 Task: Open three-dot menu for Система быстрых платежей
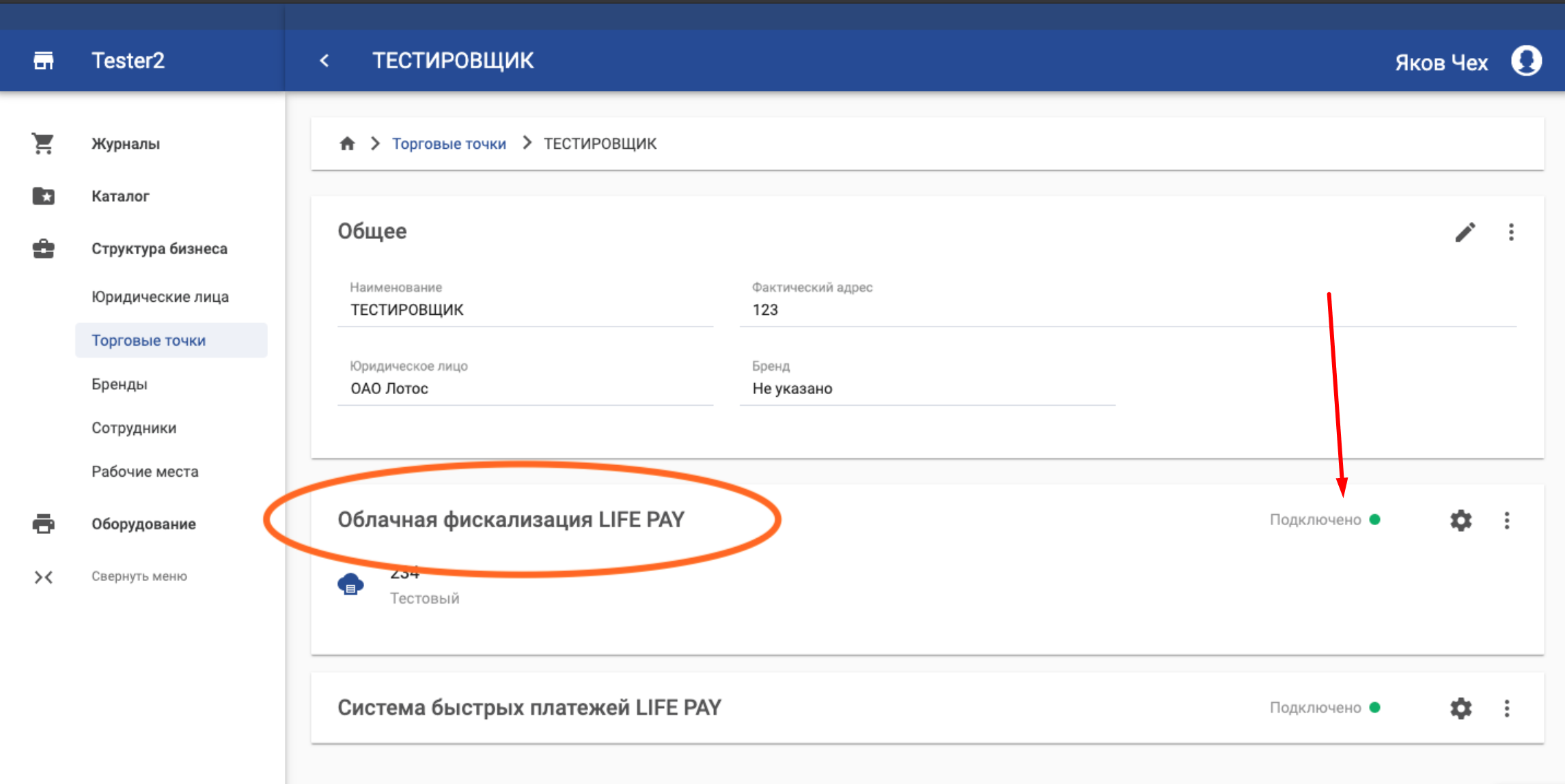pyautogui.click(x=1507, y=708)
